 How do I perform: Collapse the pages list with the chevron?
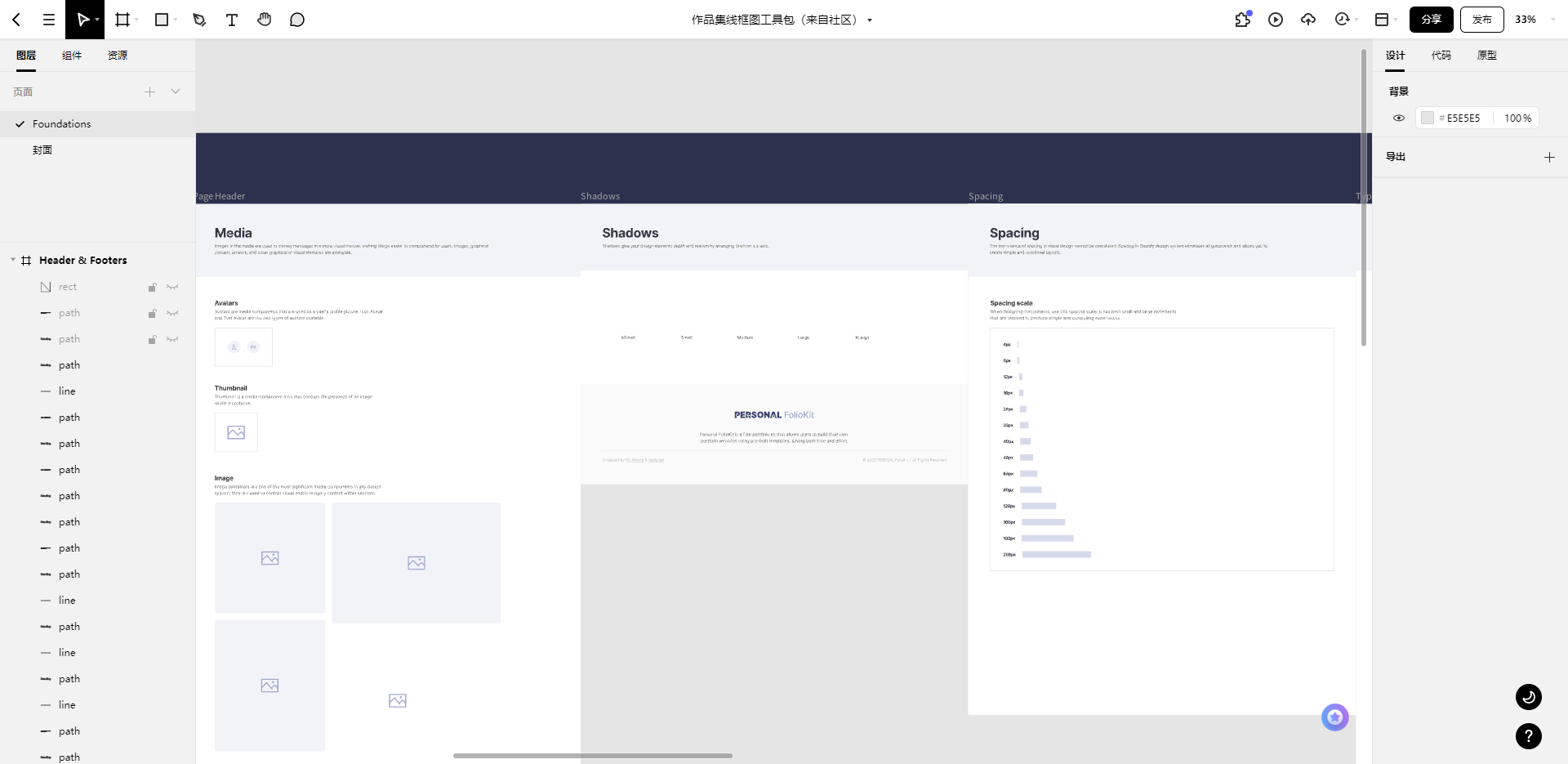coord(176,92)
